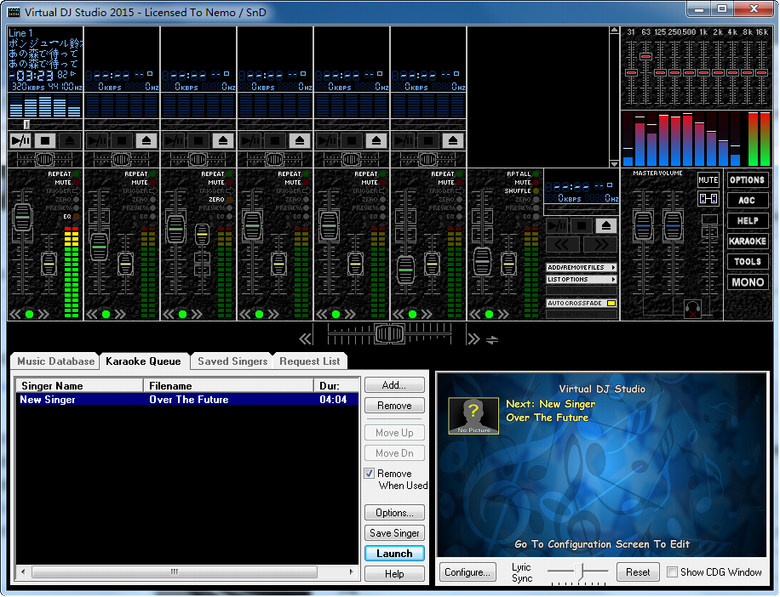Image resolution: width=780 pixels, height=597 pixels.
Task: Stop playback on the Line 1 deck
Action: (45, 141)
